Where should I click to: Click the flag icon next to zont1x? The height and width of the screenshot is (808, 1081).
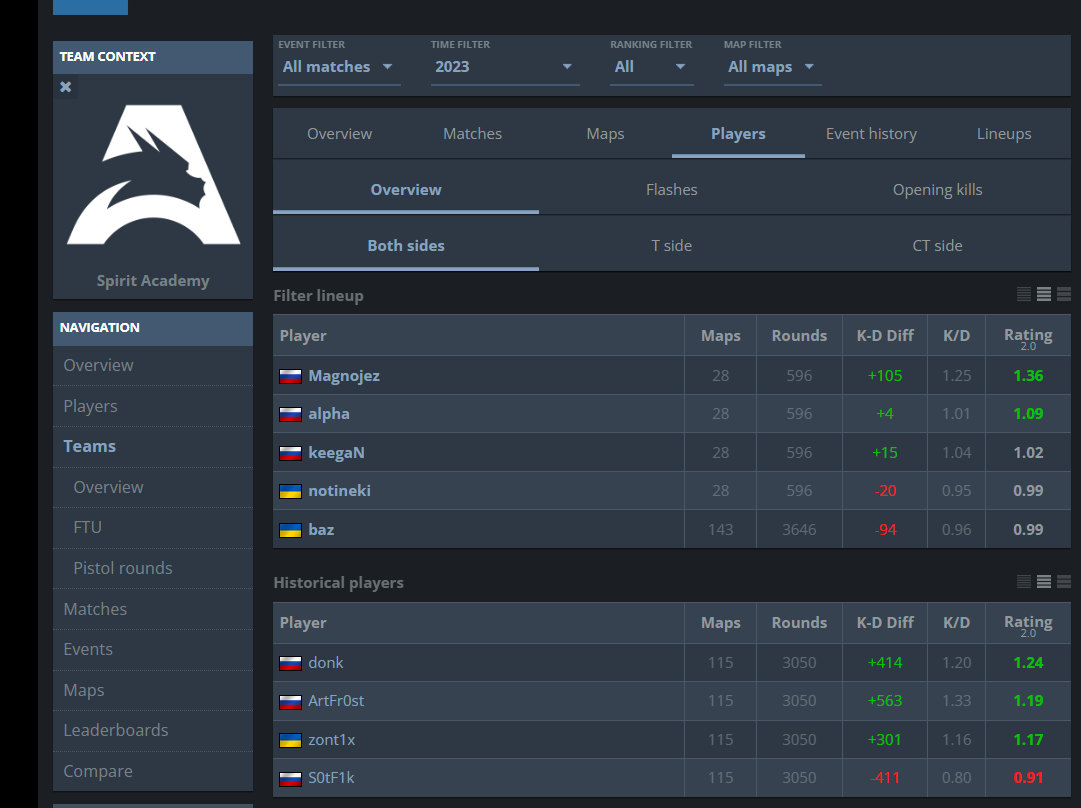click(x=290, y=740)
